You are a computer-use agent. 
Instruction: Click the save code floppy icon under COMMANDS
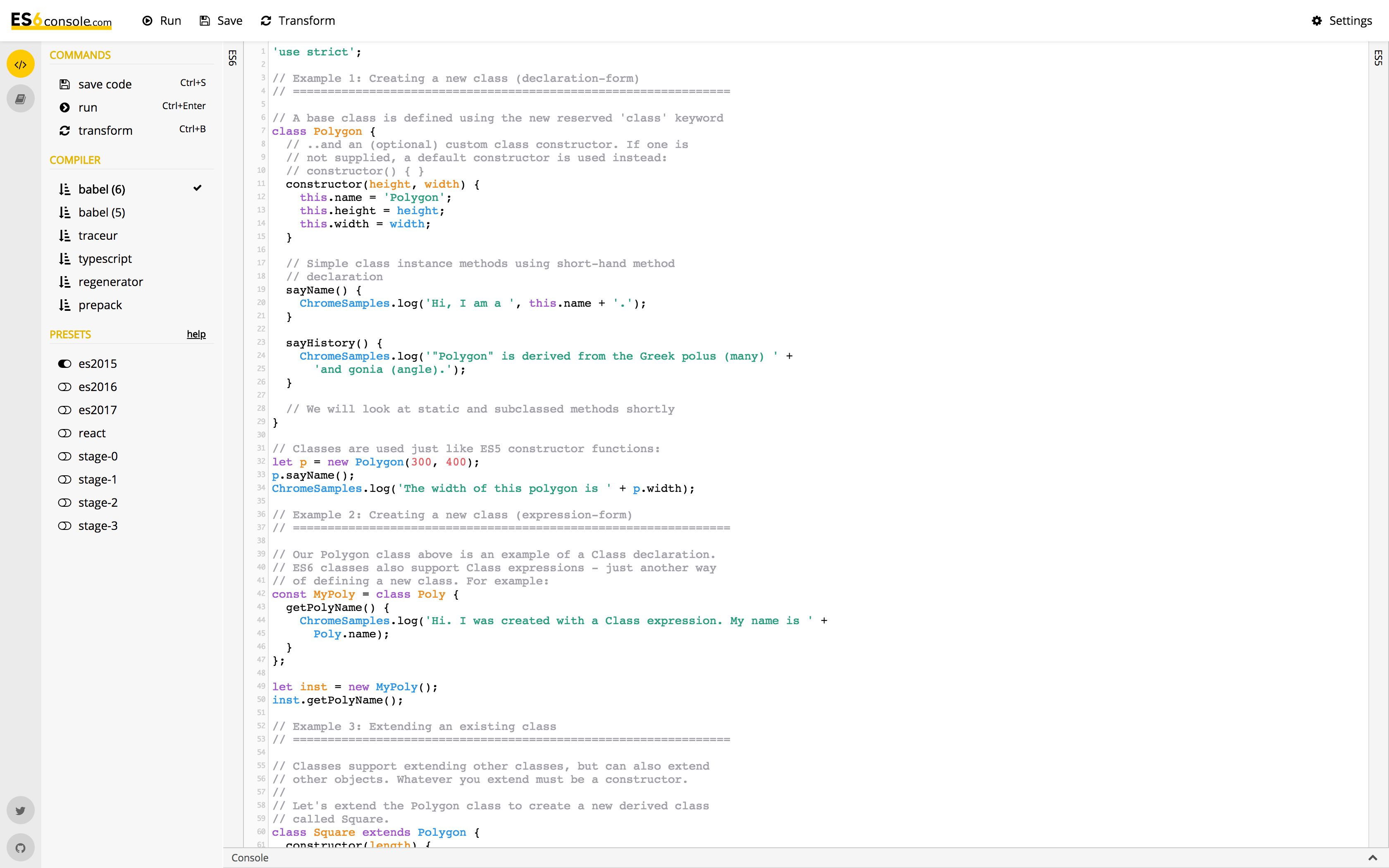tap(65, 84)
